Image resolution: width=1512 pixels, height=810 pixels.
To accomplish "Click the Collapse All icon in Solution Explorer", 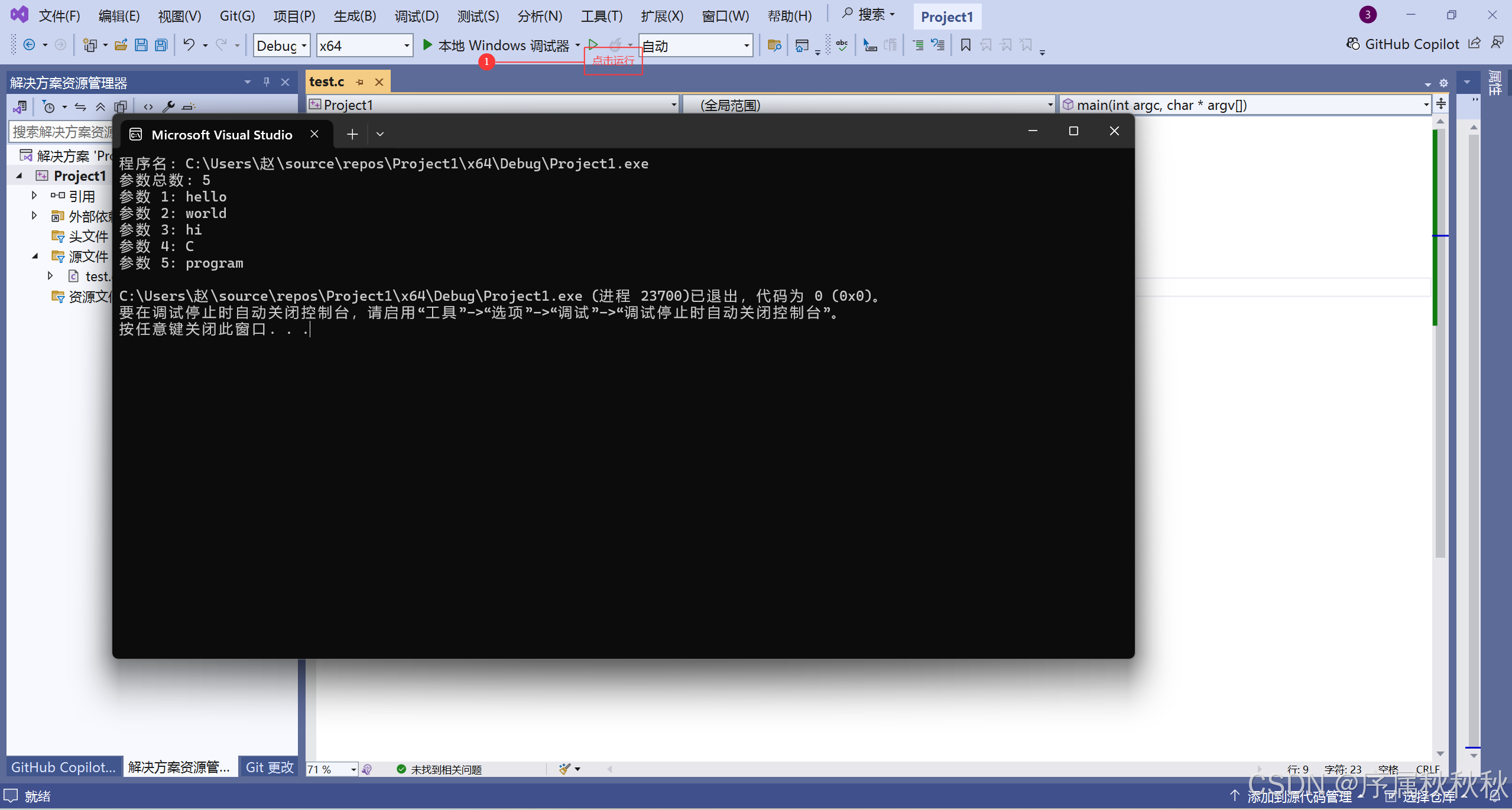I will point(100,106).
